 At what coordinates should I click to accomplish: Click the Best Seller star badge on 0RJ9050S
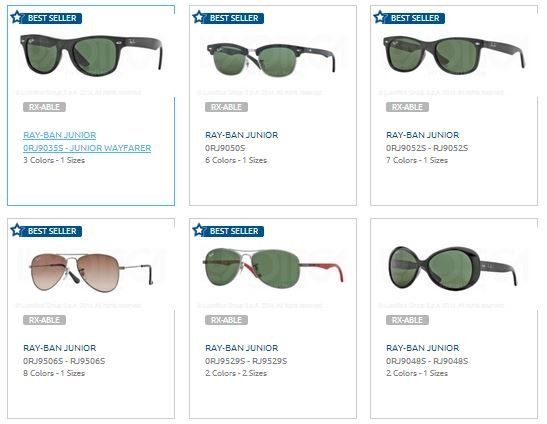click(228, 18)
